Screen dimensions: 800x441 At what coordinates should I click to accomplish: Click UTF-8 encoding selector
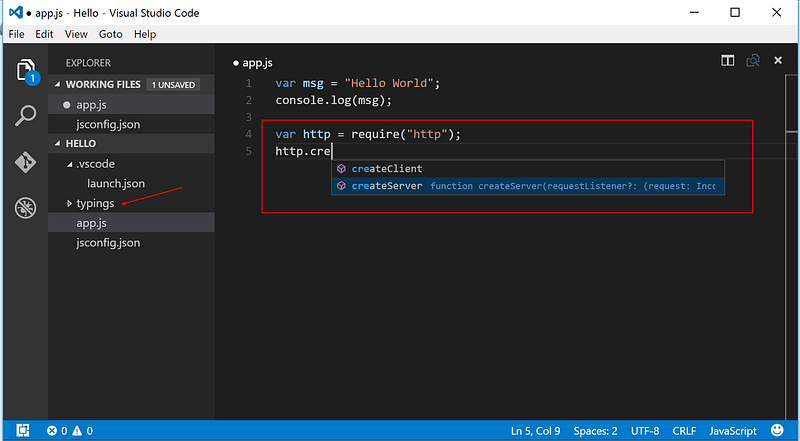tap(645, 431)
